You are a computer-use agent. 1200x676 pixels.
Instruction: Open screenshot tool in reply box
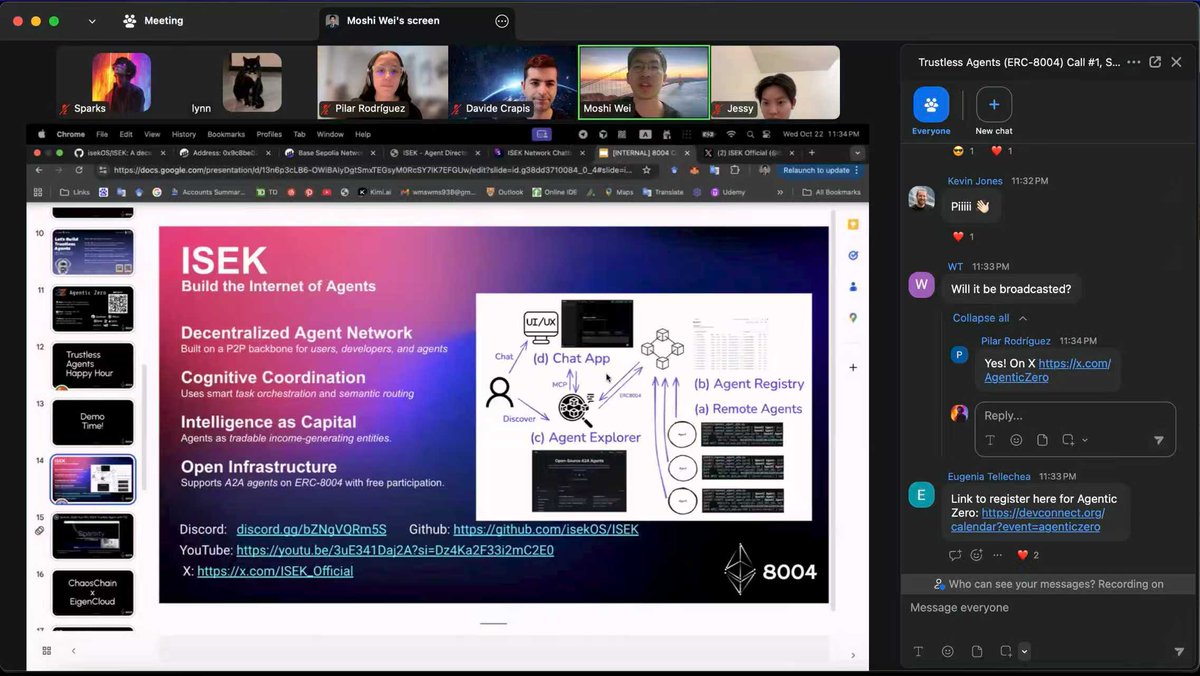point(1068,440)
